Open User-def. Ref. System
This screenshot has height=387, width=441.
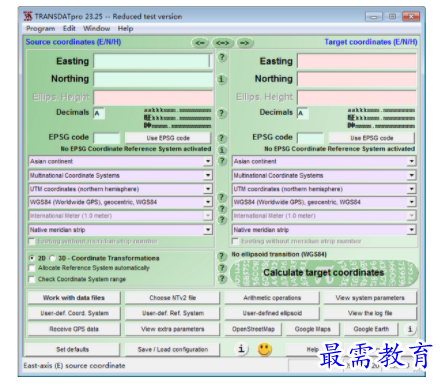click(172, 313)
